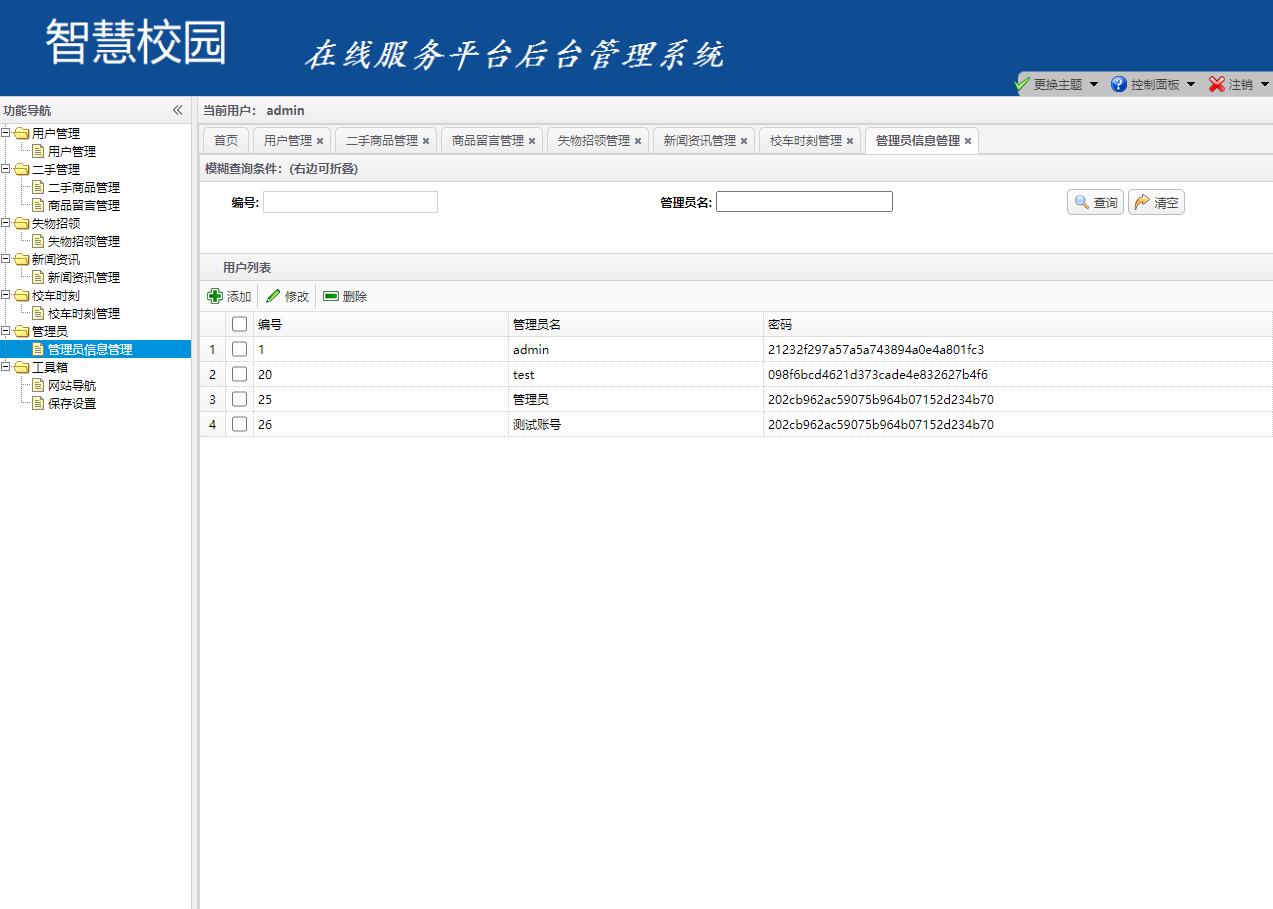
Task: Collapse the 用户管理 tree node
Action: [7, 133]
